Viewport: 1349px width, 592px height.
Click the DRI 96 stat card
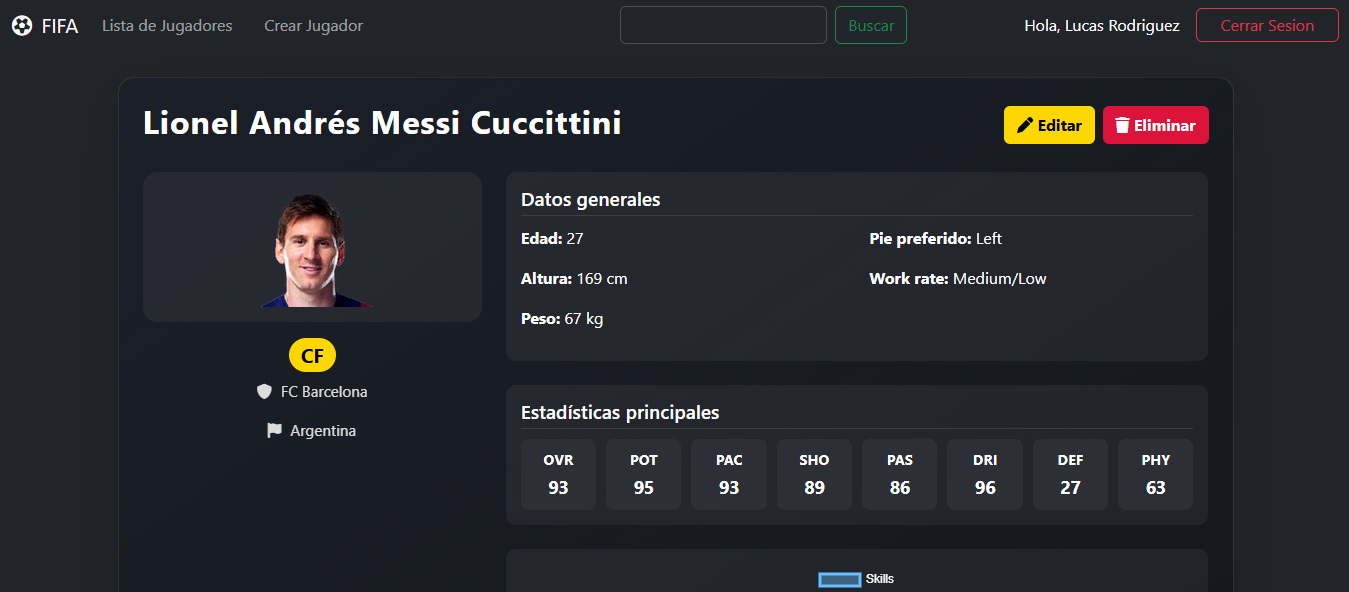pyautogui.click(x=984, y=474)
